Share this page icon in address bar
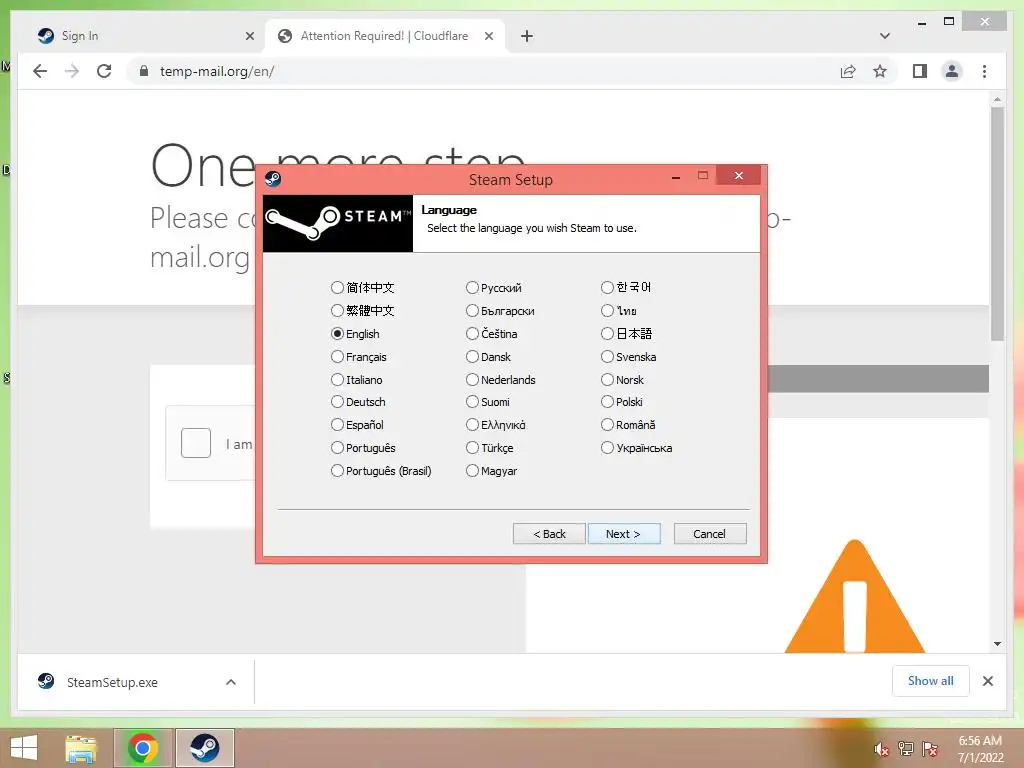This screenshot has height=768, width=1024. [848, 71]
